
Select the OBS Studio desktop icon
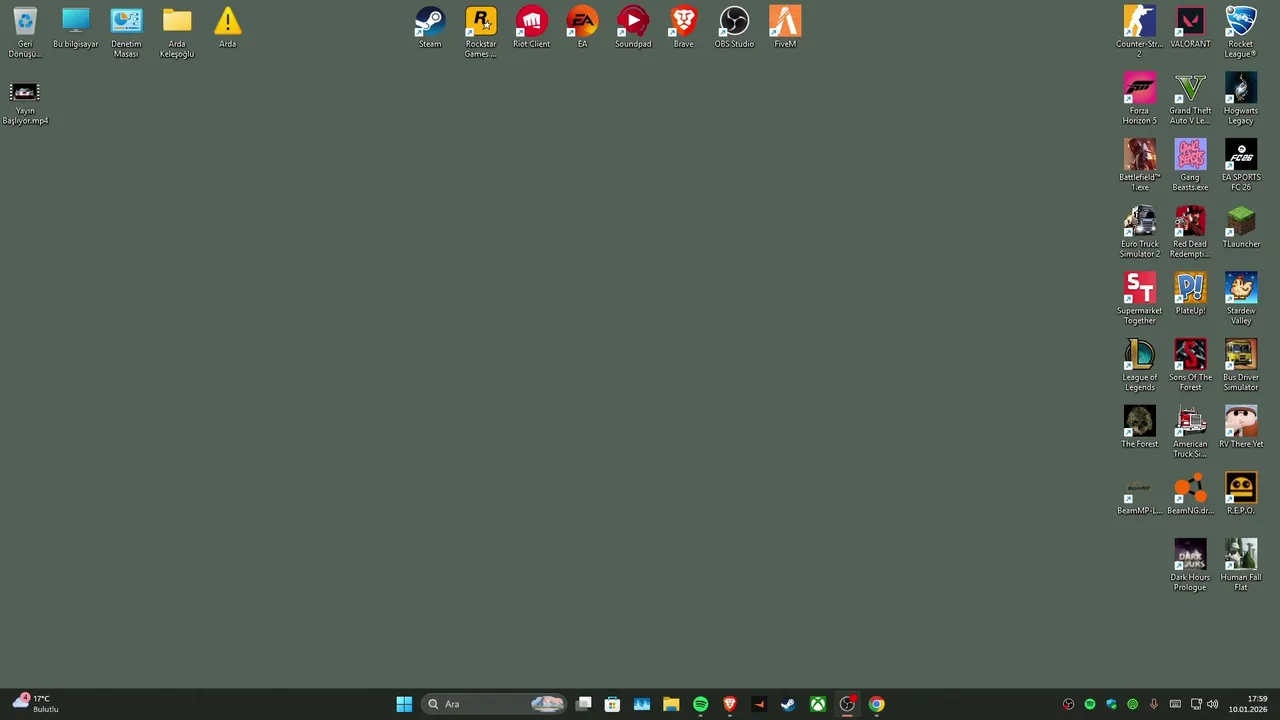pos(734,27)
